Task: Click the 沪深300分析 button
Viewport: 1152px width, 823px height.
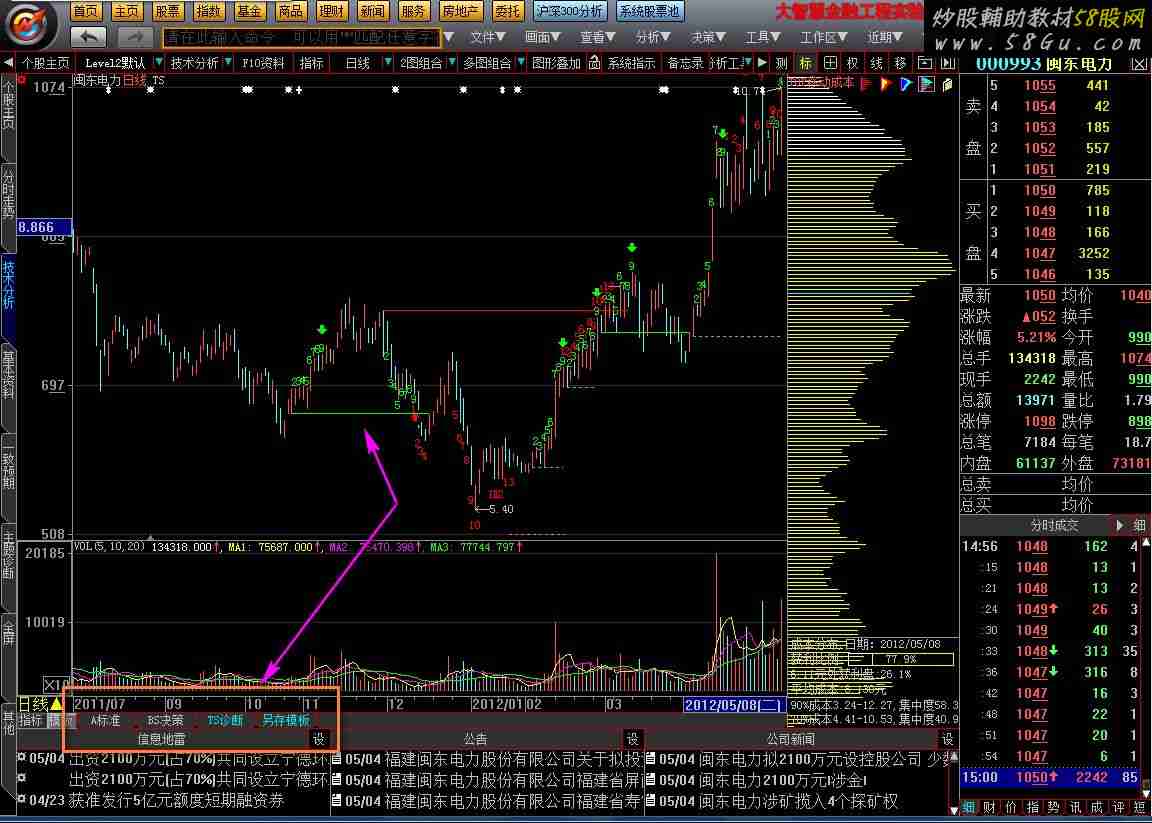Action: [570, 10]
